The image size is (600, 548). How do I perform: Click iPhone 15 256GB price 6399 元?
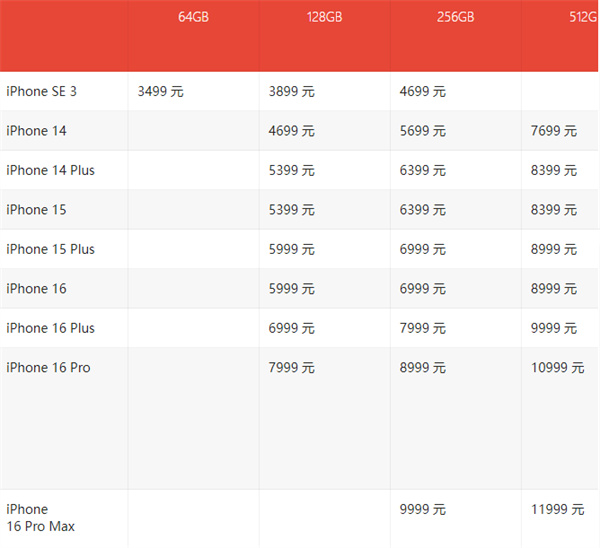[x=423, y=210]
